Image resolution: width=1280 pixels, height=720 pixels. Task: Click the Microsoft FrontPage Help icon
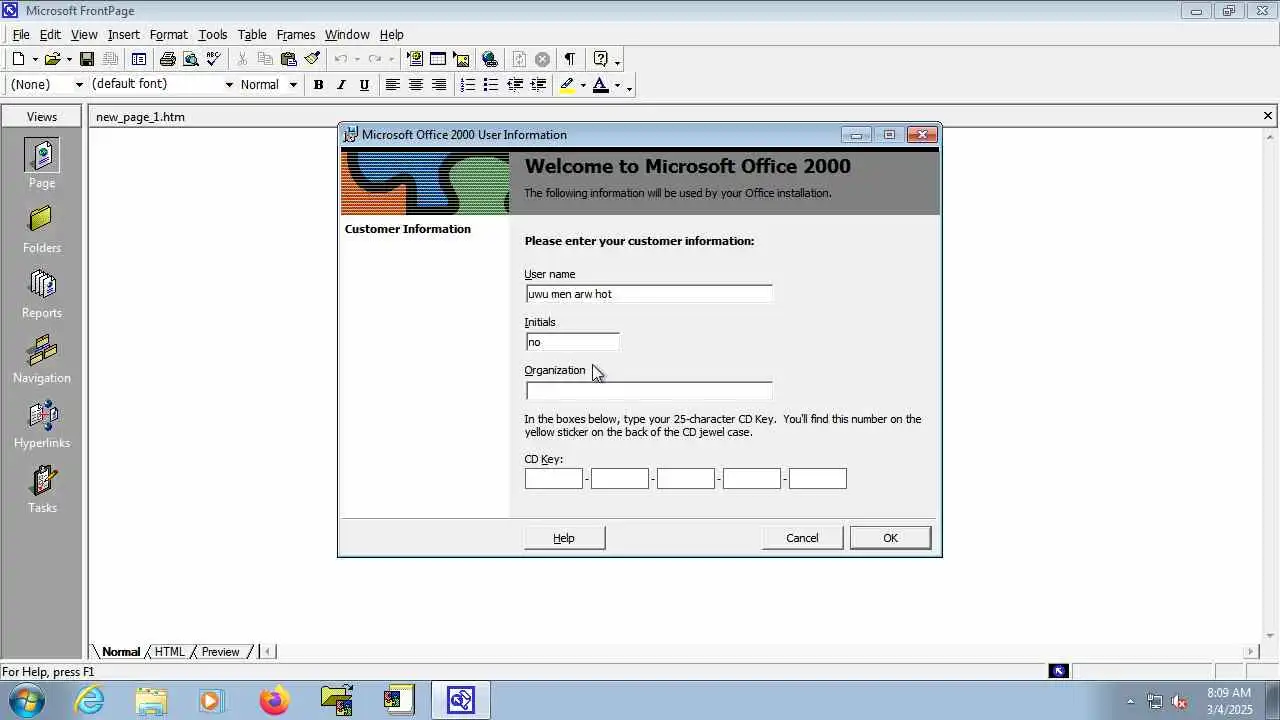pyautogui.click(x=600, y=59)
